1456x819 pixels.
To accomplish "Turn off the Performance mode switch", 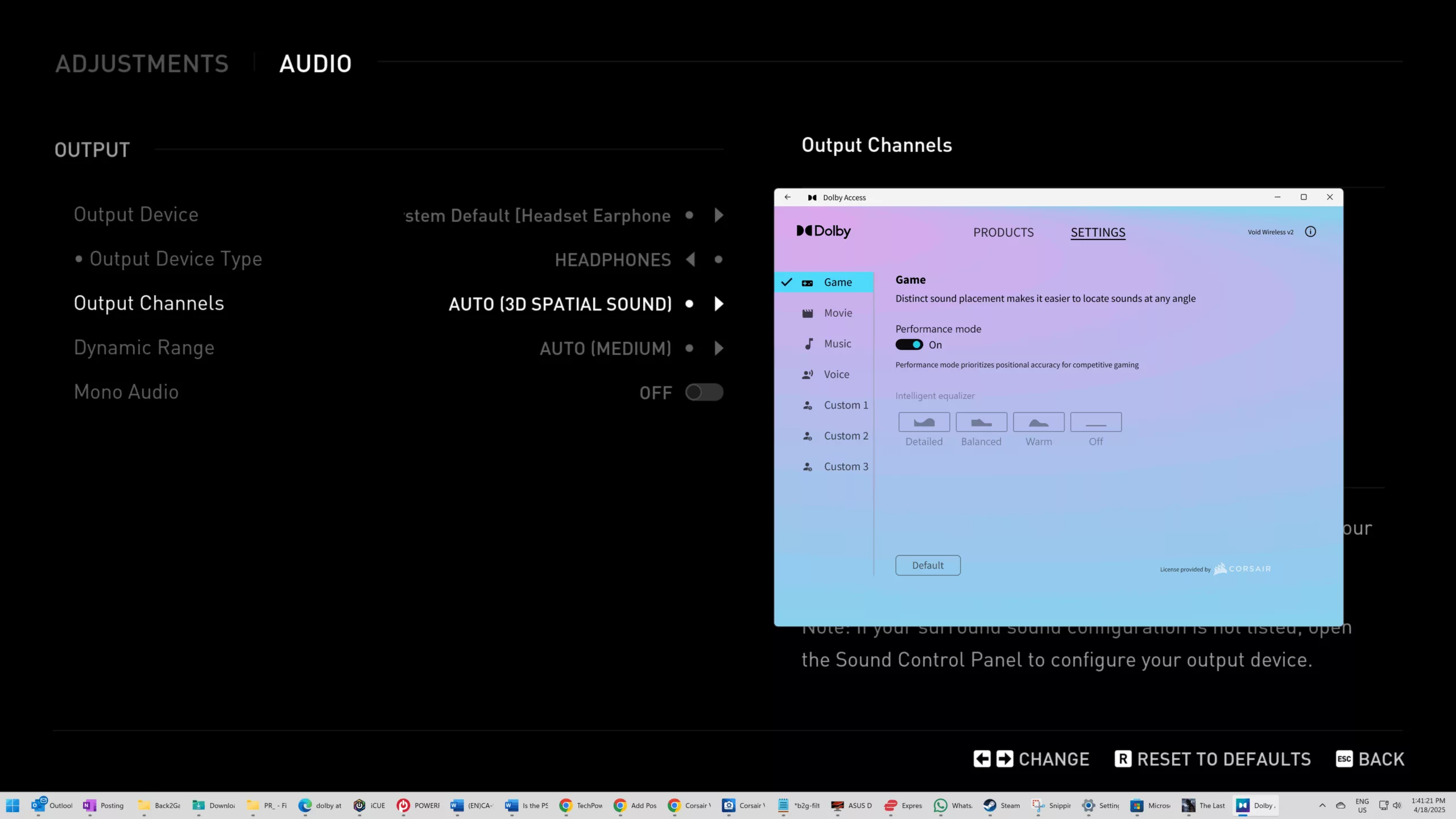I will (909, 345).
